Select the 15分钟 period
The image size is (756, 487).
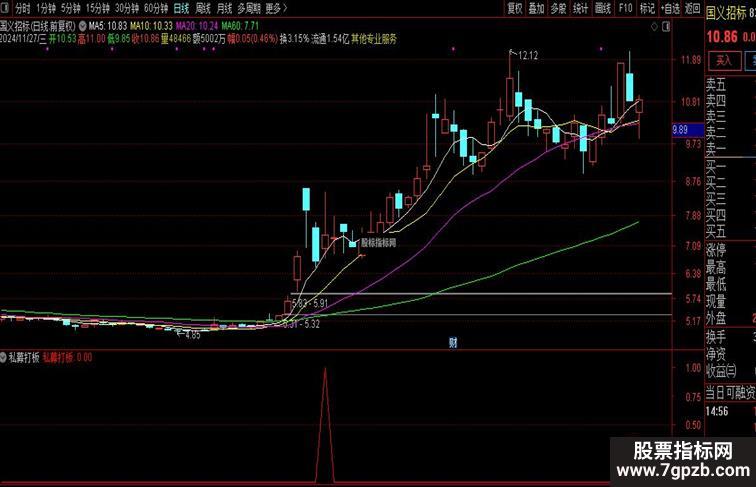[x=98, y=8]
